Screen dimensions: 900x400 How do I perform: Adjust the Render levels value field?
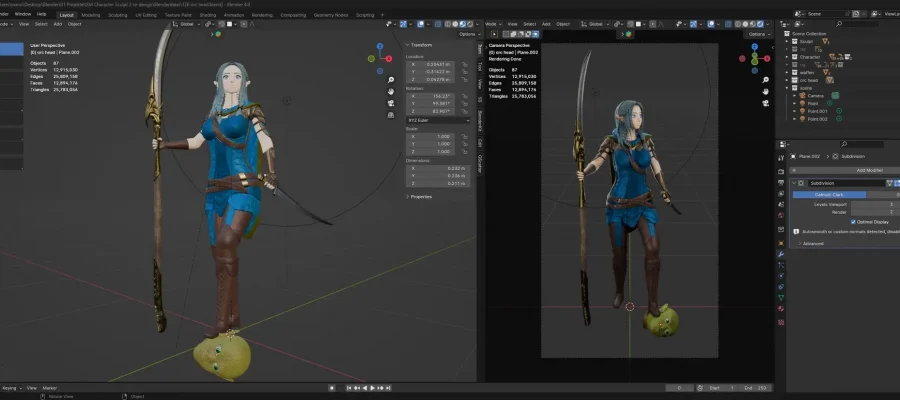pyautogui.click(x=875, y=212)
